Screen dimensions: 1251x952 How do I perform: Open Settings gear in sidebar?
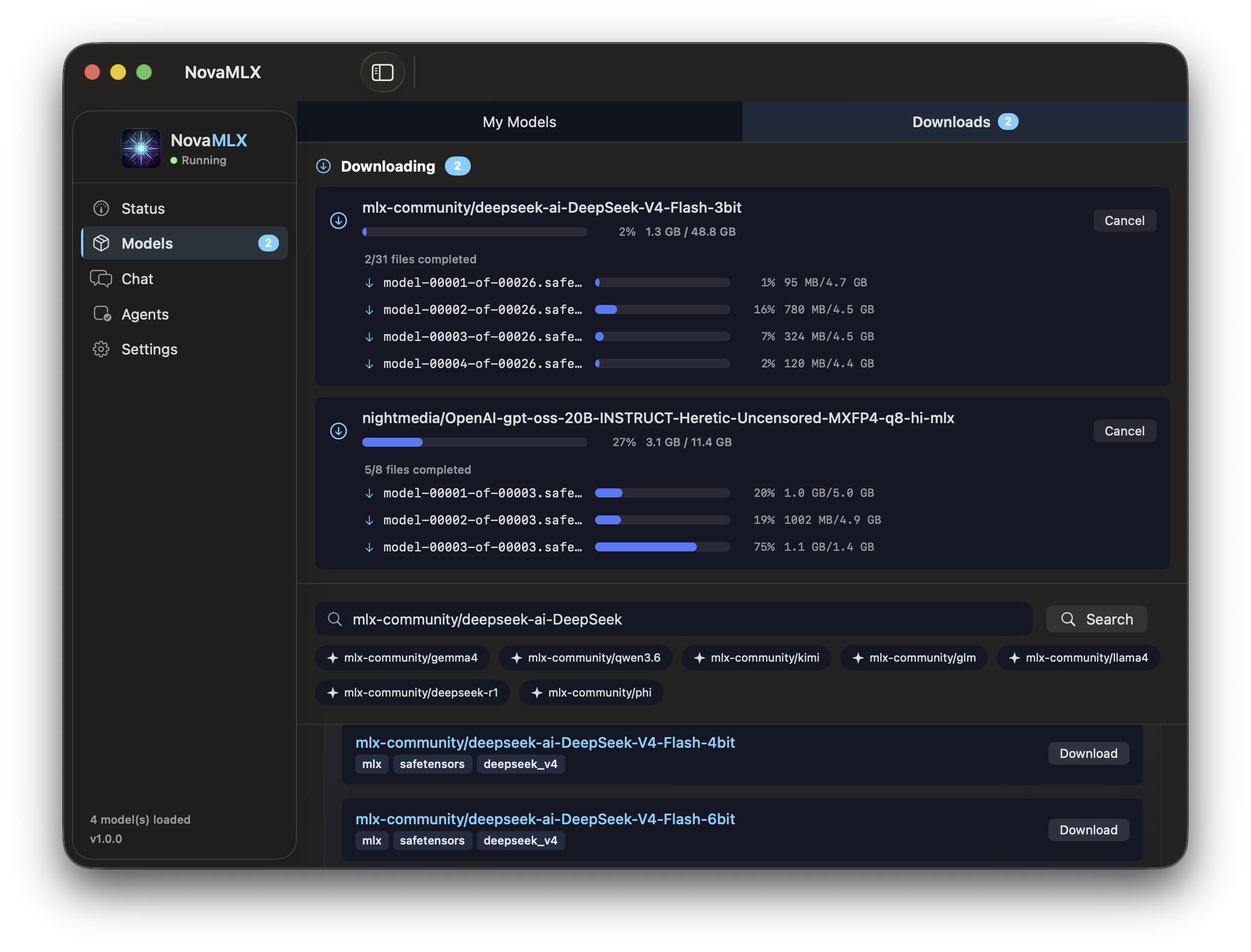[101, 349]
